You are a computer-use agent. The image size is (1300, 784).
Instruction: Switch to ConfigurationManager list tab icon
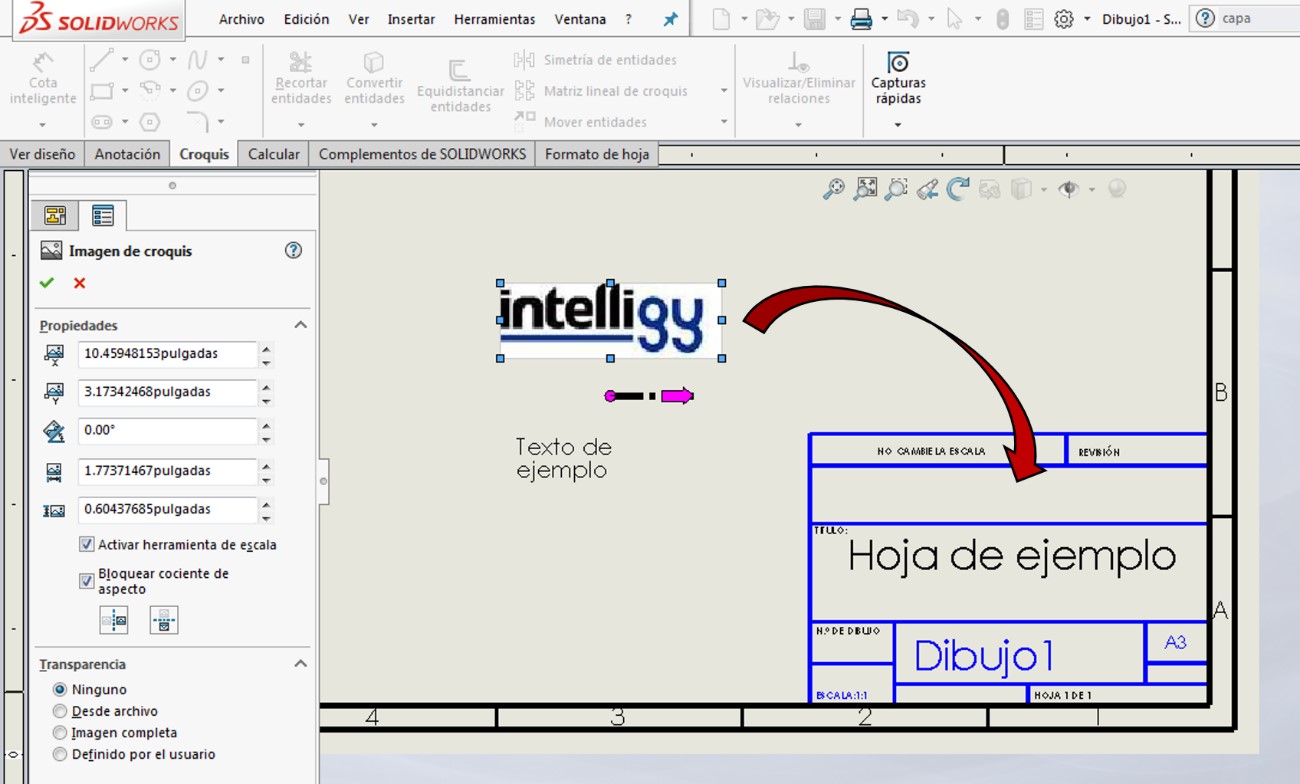pos(102,215)
